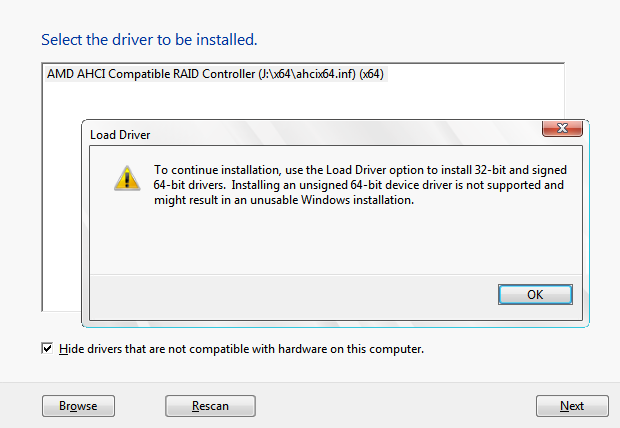Click the 'Select the driver to be installed' heading

coord(149,40)
